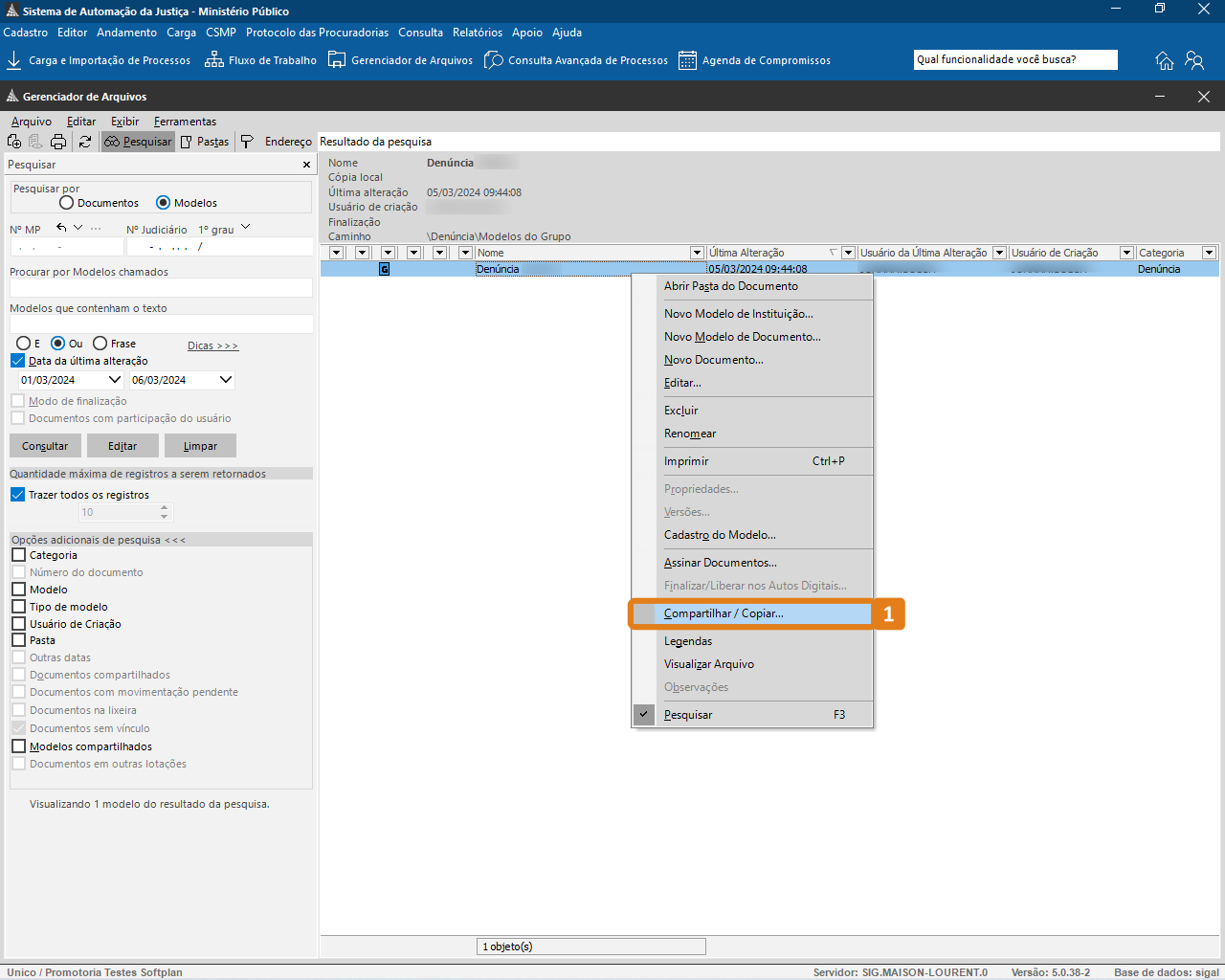
Task: Enable the Modelos compartilhados checkbox
Action: pyautogui.click(x=19, y=746)
